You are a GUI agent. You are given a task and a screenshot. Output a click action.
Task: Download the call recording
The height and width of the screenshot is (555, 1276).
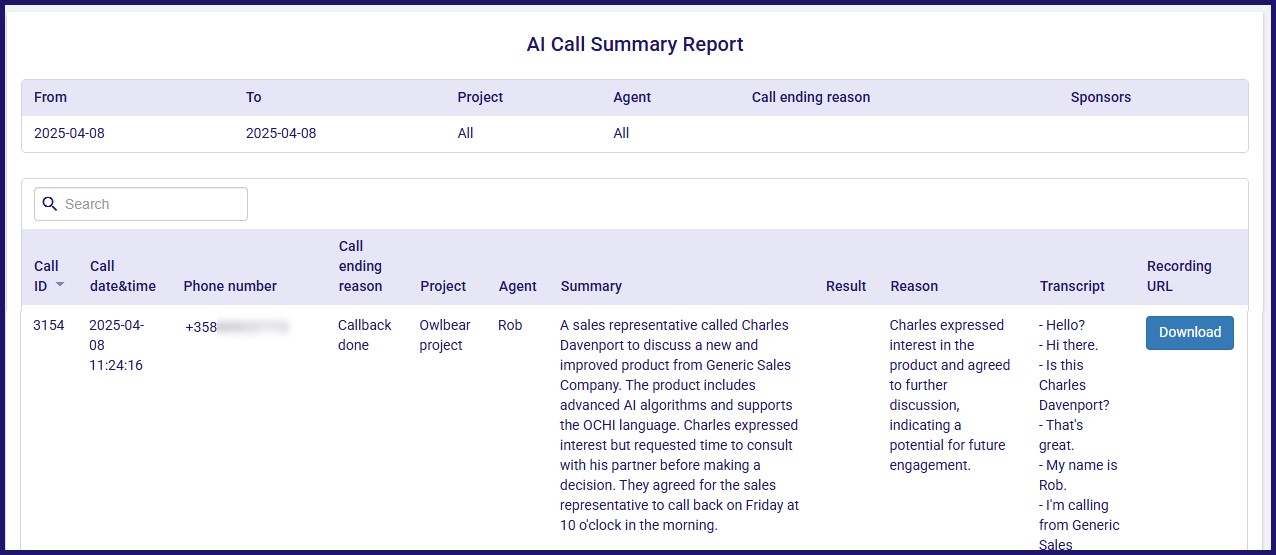[x=1190, y=333]
